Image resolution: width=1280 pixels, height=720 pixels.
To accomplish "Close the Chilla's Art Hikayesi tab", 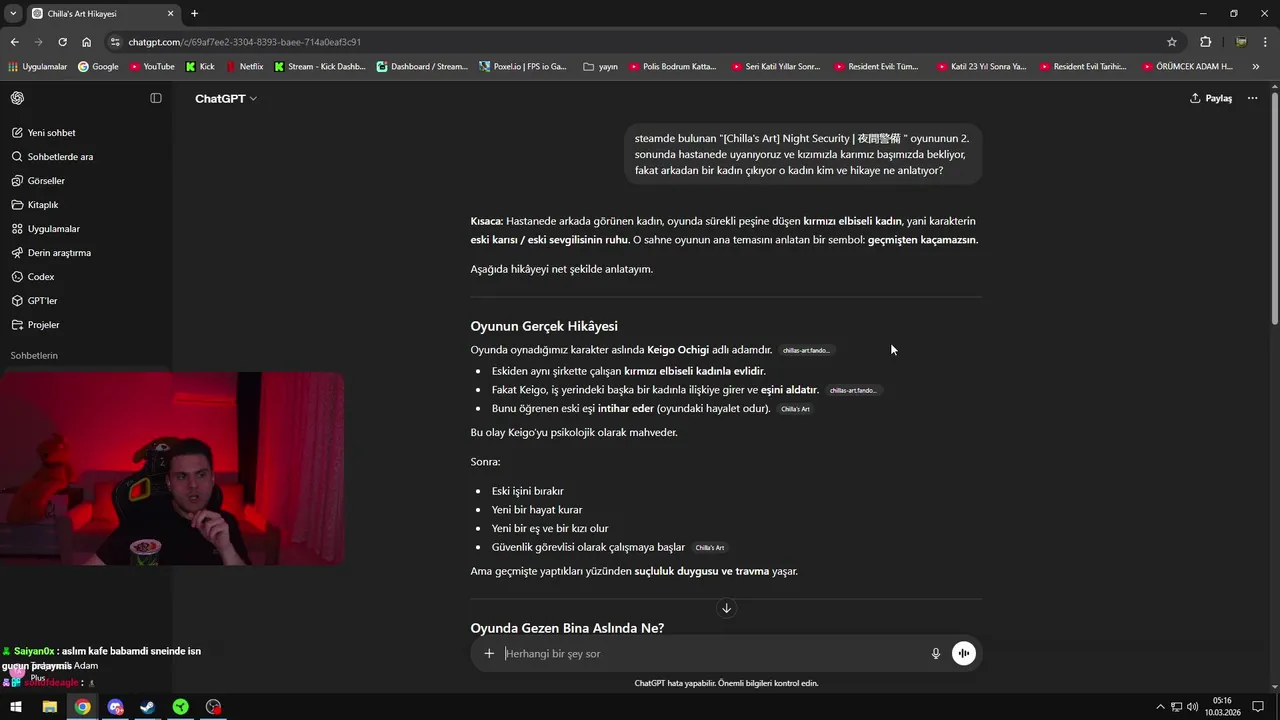I will tap(171, 14).
